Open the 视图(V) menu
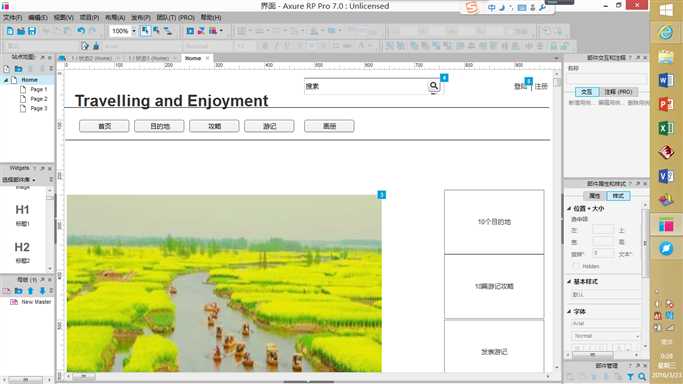The width and height of the screenshot is (683, 384). [63, 17]
